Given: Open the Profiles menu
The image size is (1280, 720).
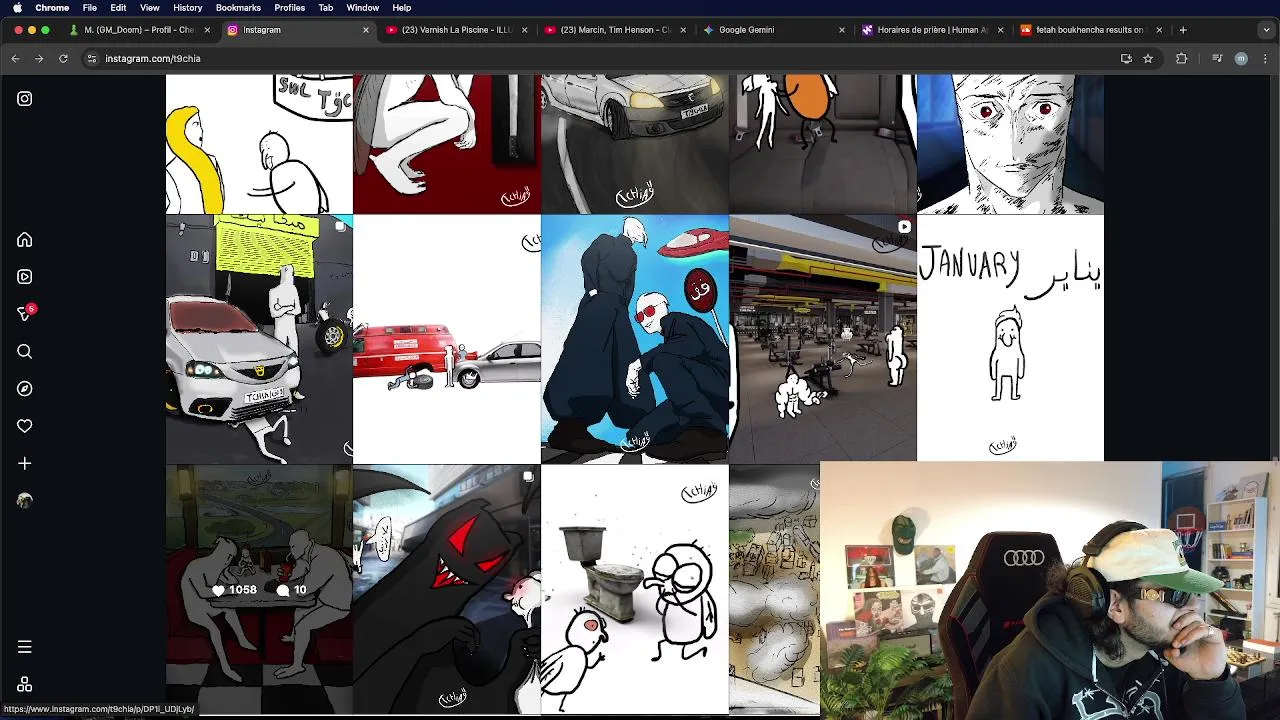Looking at the screenshot, I should point(290,8).
